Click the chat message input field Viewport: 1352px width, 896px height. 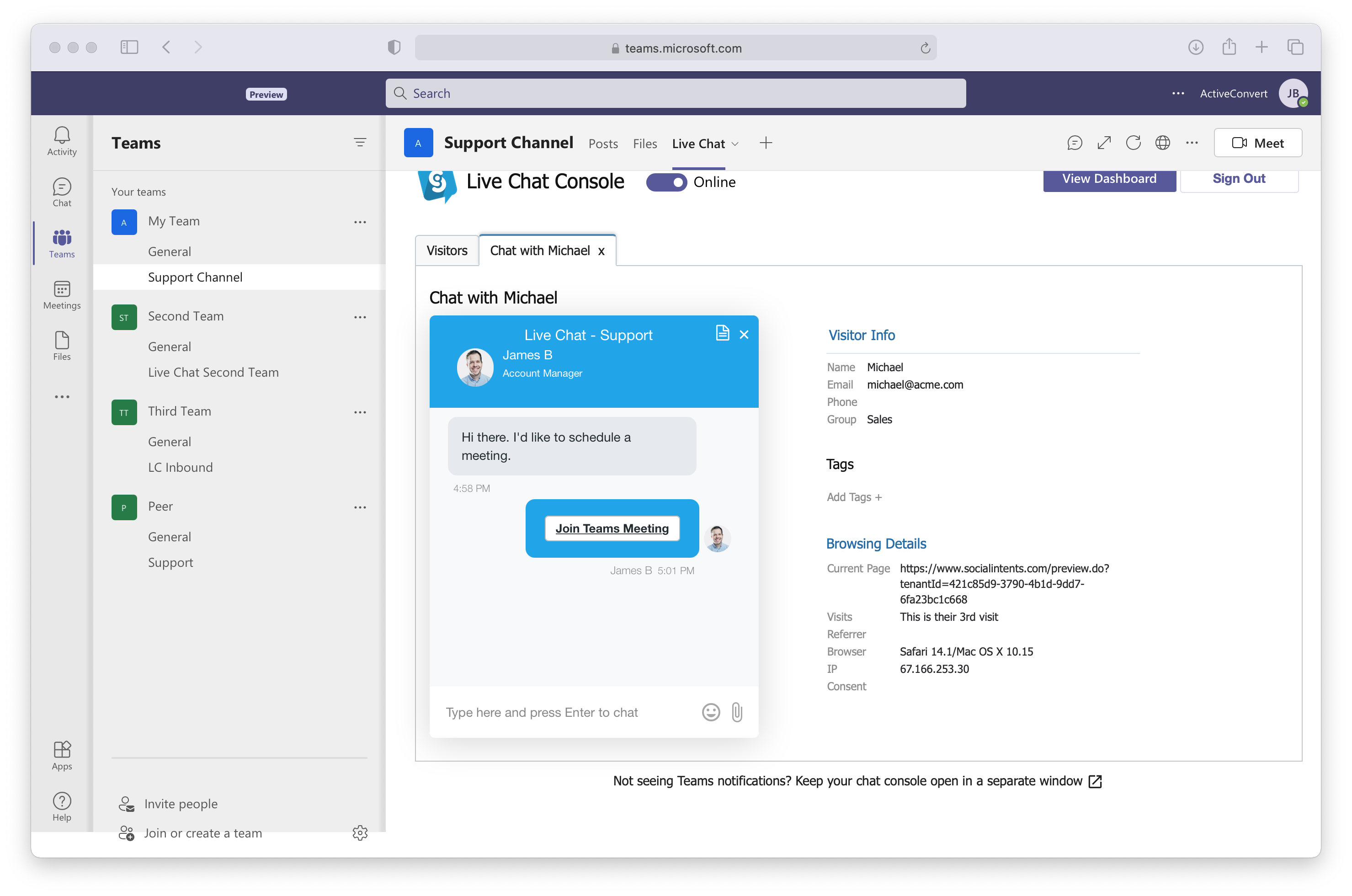pyautogui.click(x=565, y=712)
